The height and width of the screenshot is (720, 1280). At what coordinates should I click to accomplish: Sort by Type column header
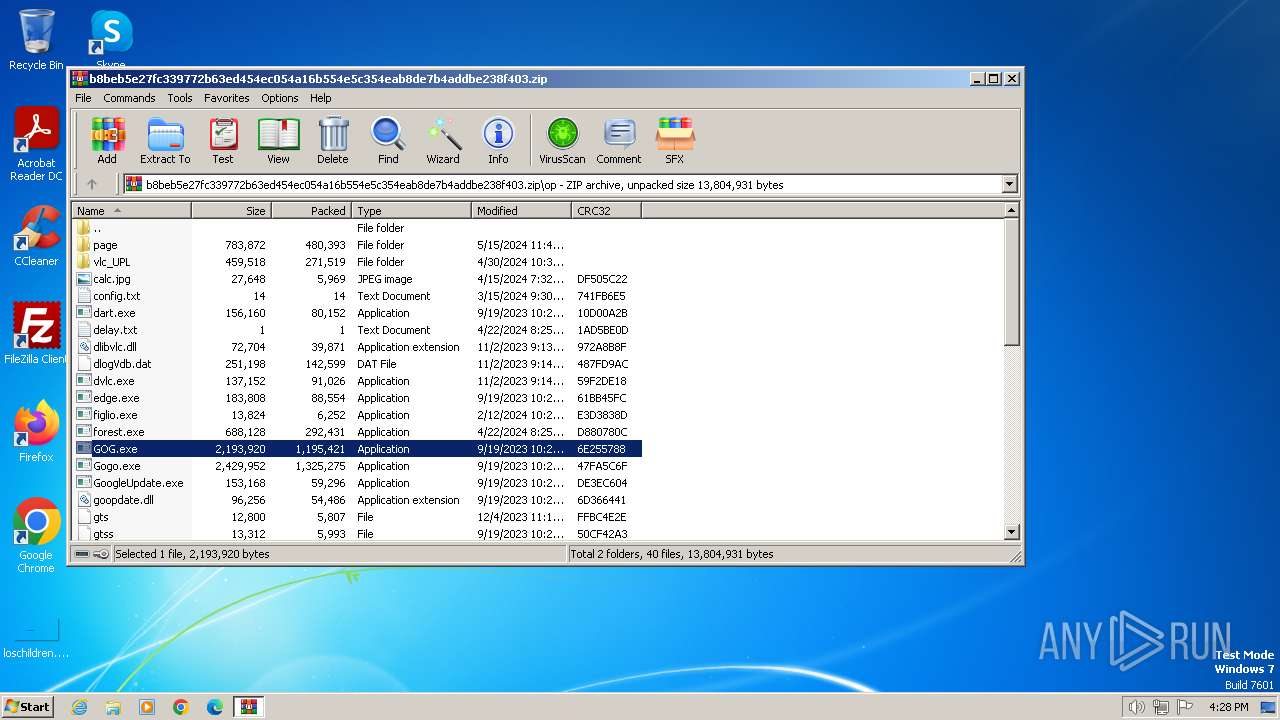click(x=411, y=210)
